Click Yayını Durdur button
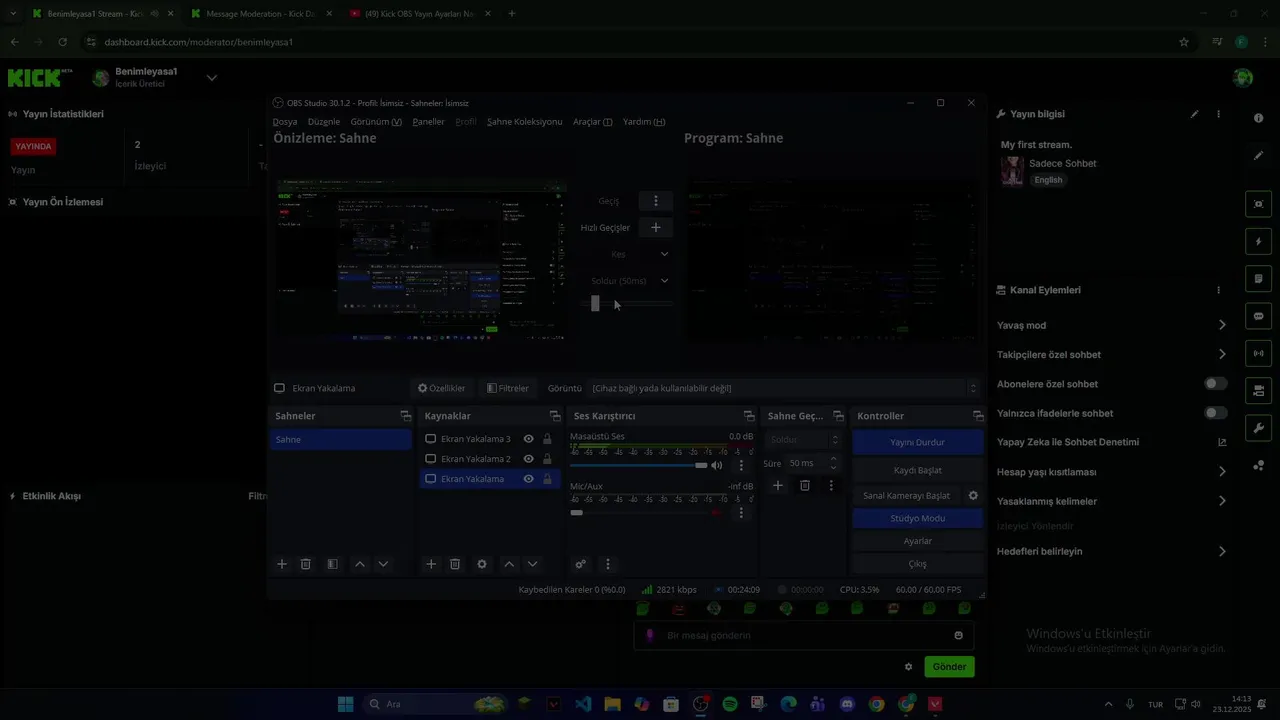The height and width of the screenshot is (720, 1280). pyautogui.click(x=917, y=442)
